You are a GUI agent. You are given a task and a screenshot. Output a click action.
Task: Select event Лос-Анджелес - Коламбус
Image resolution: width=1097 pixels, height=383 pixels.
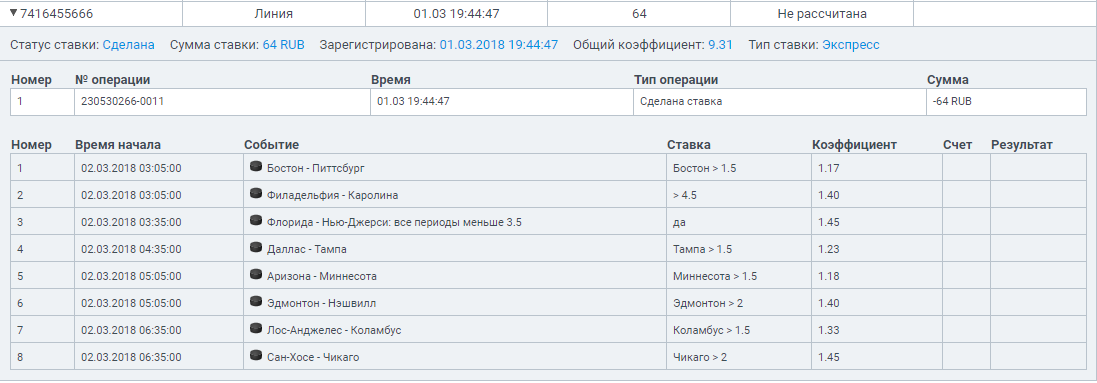click(334, 330)
